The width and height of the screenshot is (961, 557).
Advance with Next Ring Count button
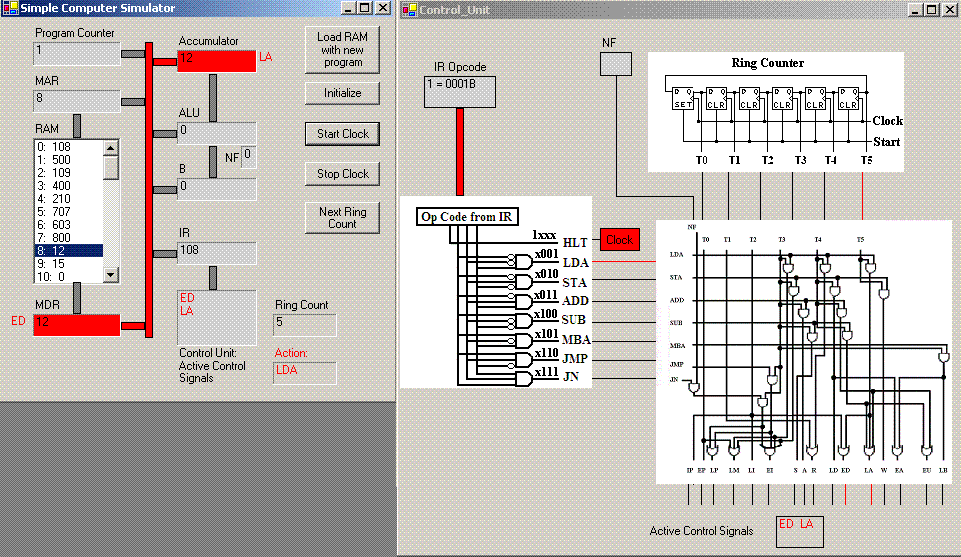pyautogui.click(x=342, y=218)
